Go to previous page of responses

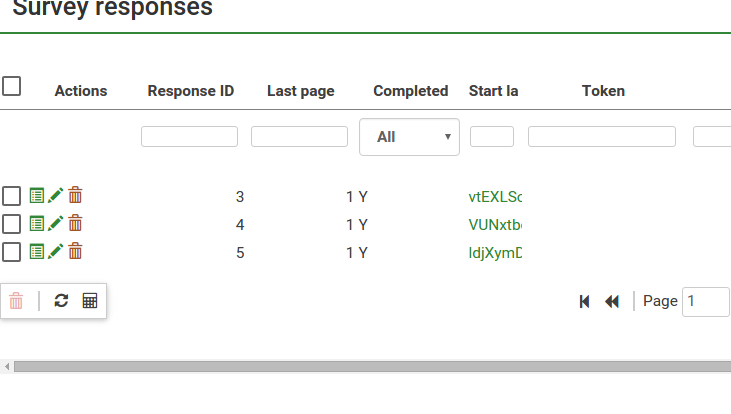coord(612,301)
